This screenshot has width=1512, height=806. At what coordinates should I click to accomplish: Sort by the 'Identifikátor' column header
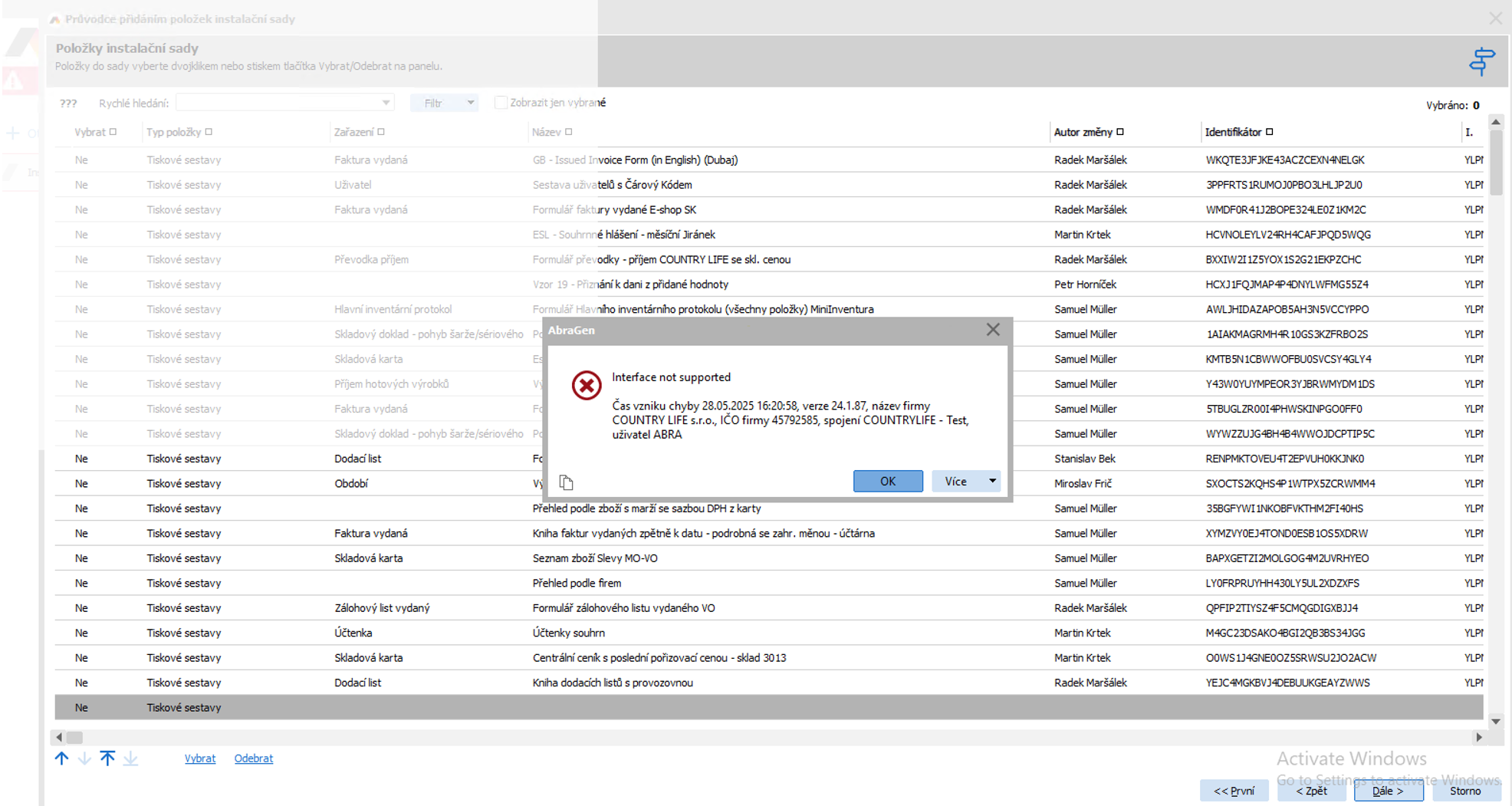pos(1232,132)
